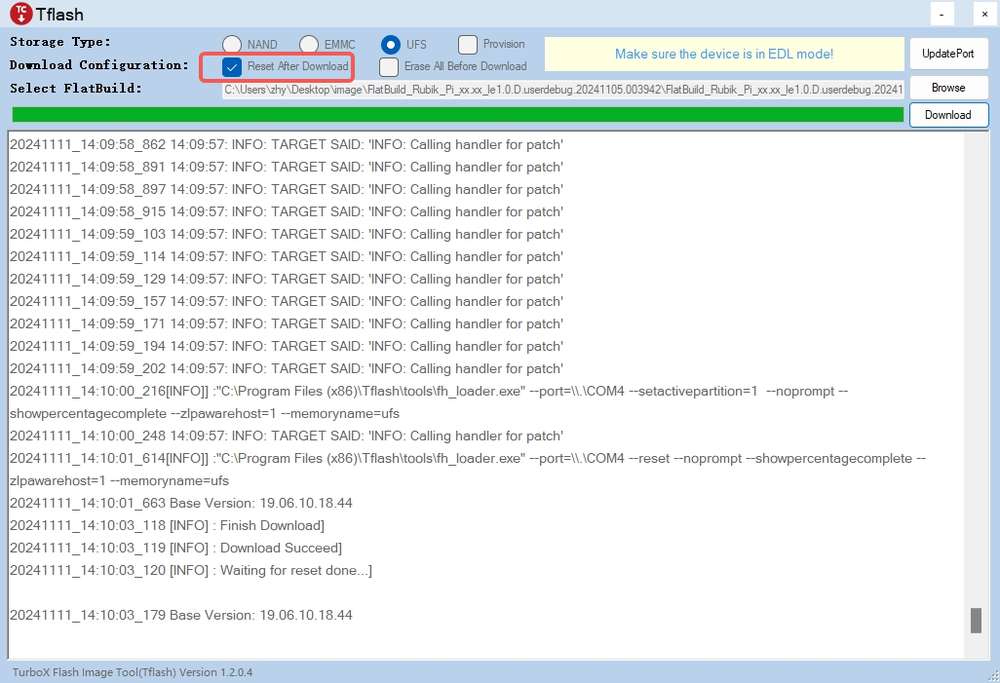Image resolution: width=1000 pixels, height=683 pixels.
Task: Click log line timestamped 14:09:58_891
Action: point(286,167)
